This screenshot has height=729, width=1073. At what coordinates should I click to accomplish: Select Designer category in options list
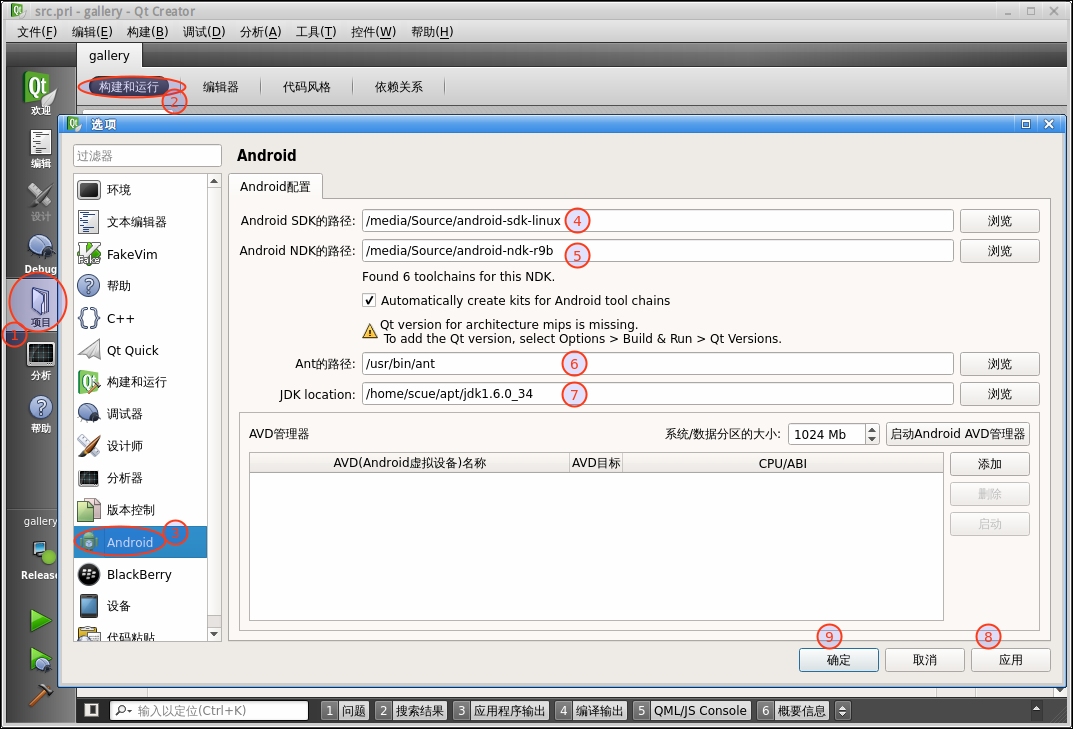pyautogui.click(x=140, y=446)
